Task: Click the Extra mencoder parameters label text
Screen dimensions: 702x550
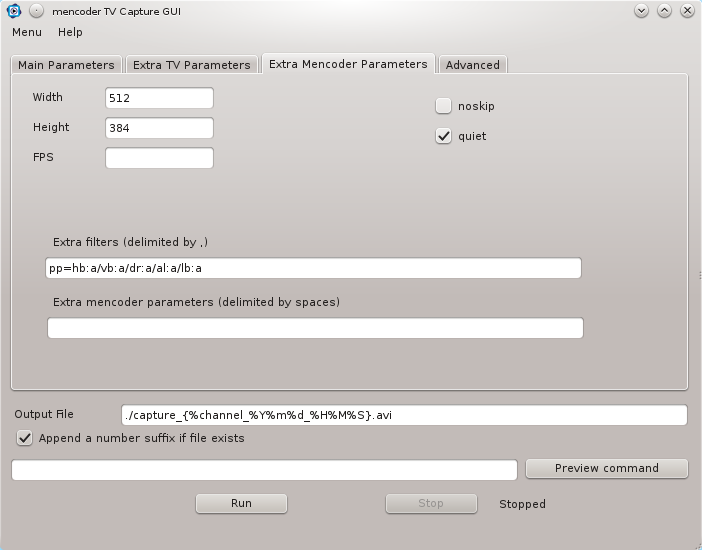Action: click(x=196, y=302)
